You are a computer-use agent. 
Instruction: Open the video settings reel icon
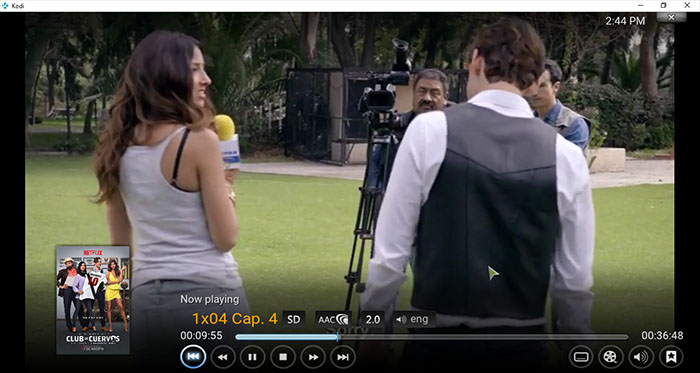pyautogui.click(x=611, y=357)
